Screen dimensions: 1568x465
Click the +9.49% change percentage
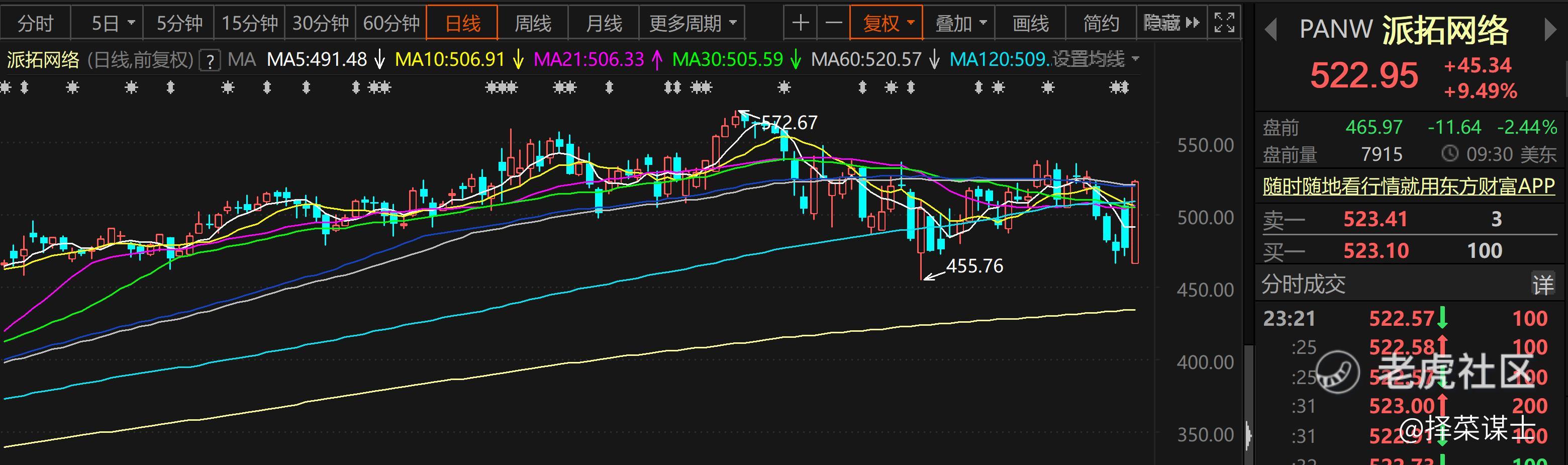point(1481,91)
